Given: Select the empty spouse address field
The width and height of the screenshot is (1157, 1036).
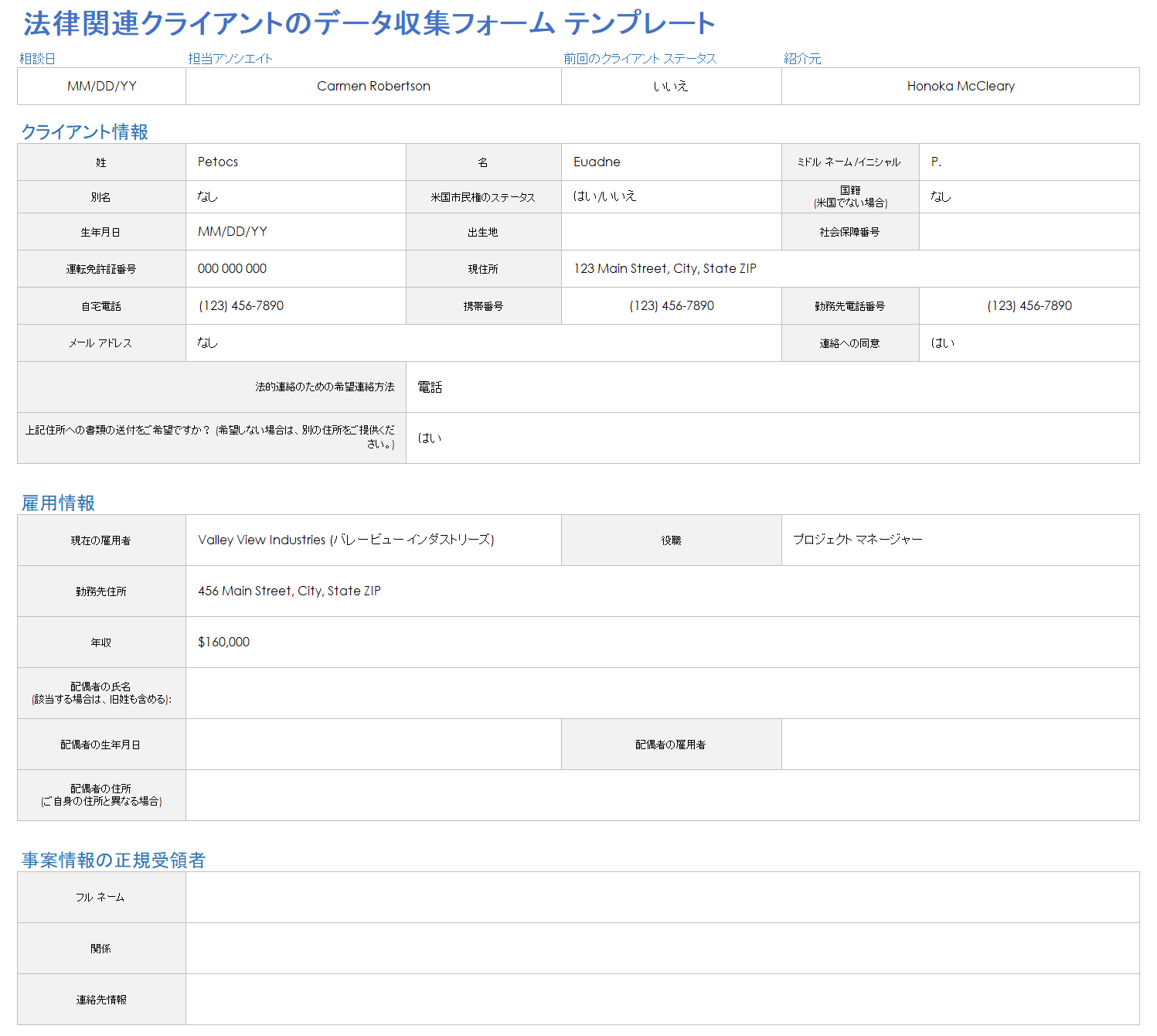Looking at the screenshot, I should [662, 795].
